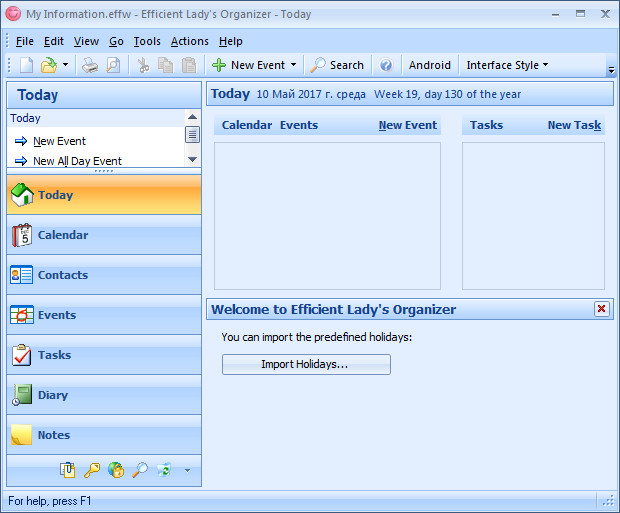Viewport: 620px width, 513px height.
Task: Click New Event link in Today panel
Action: (59, 141)
